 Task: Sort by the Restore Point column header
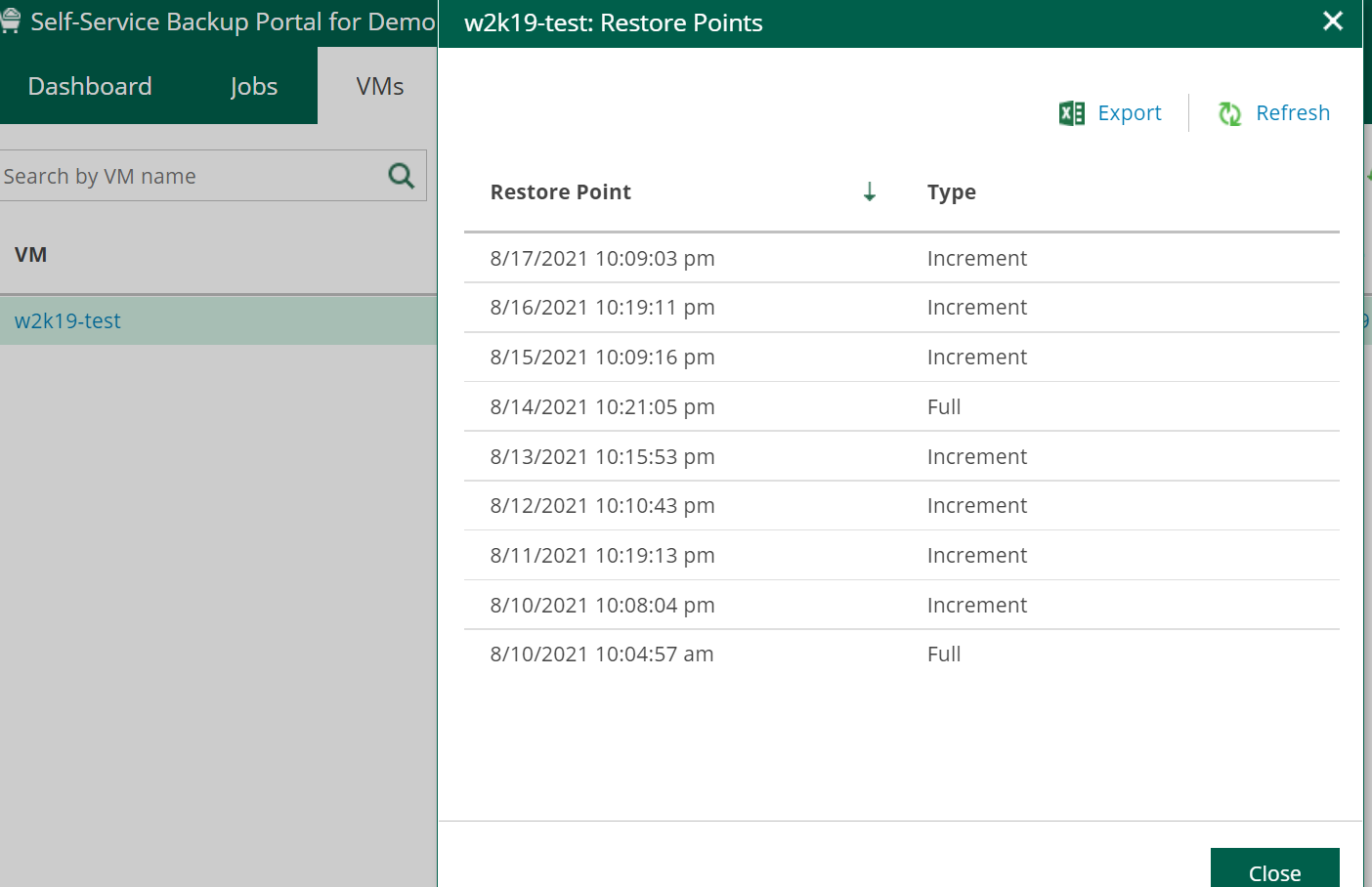coord(561,192)
